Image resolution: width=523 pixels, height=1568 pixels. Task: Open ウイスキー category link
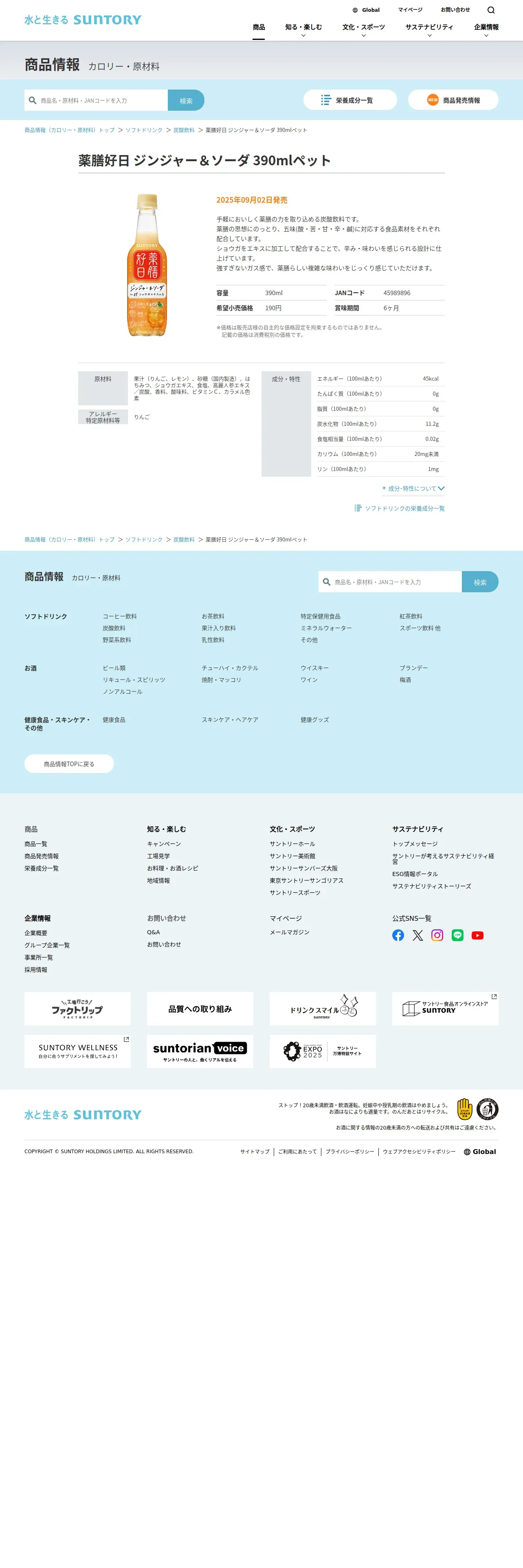click(315, 668)
